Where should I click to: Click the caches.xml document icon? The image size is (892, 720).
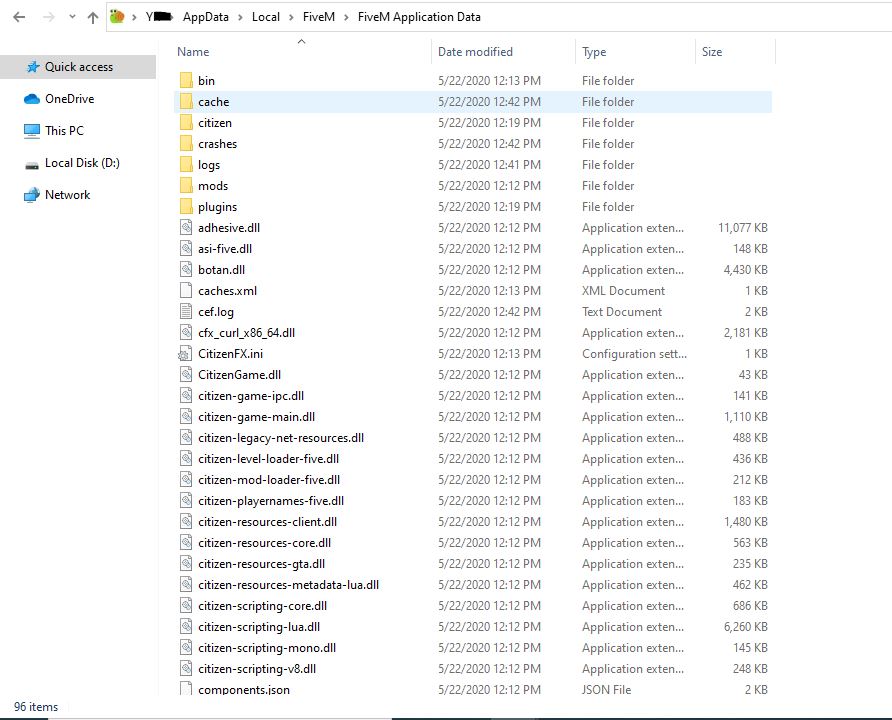[x=186, y=291]
